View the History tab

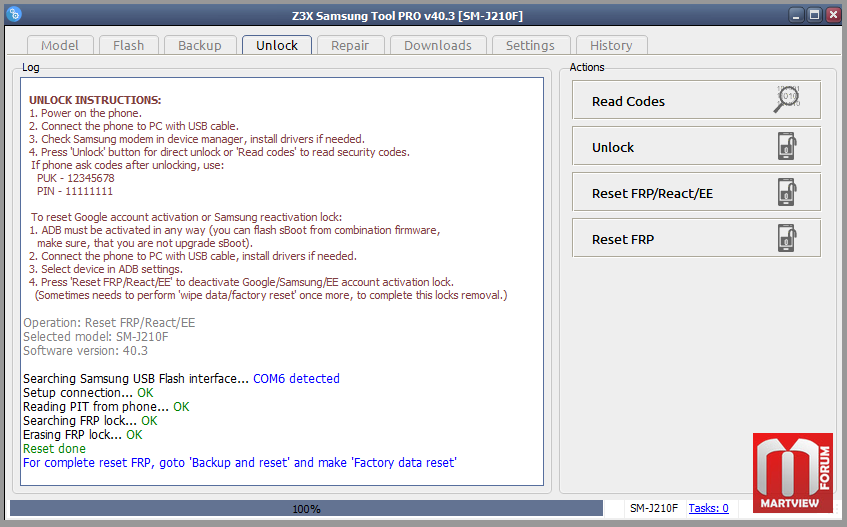point(611,45)
